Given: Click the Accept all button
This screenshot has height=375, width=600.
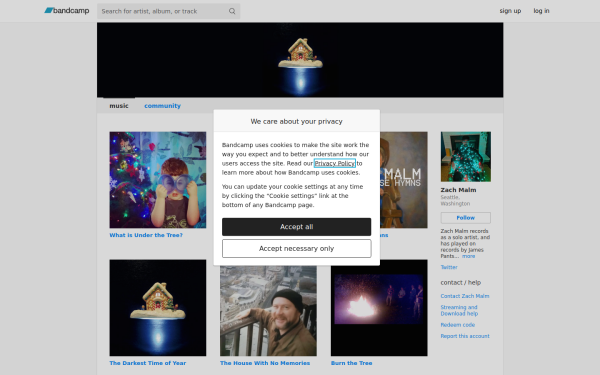Looking at the screenshot, I should (297, 227).
